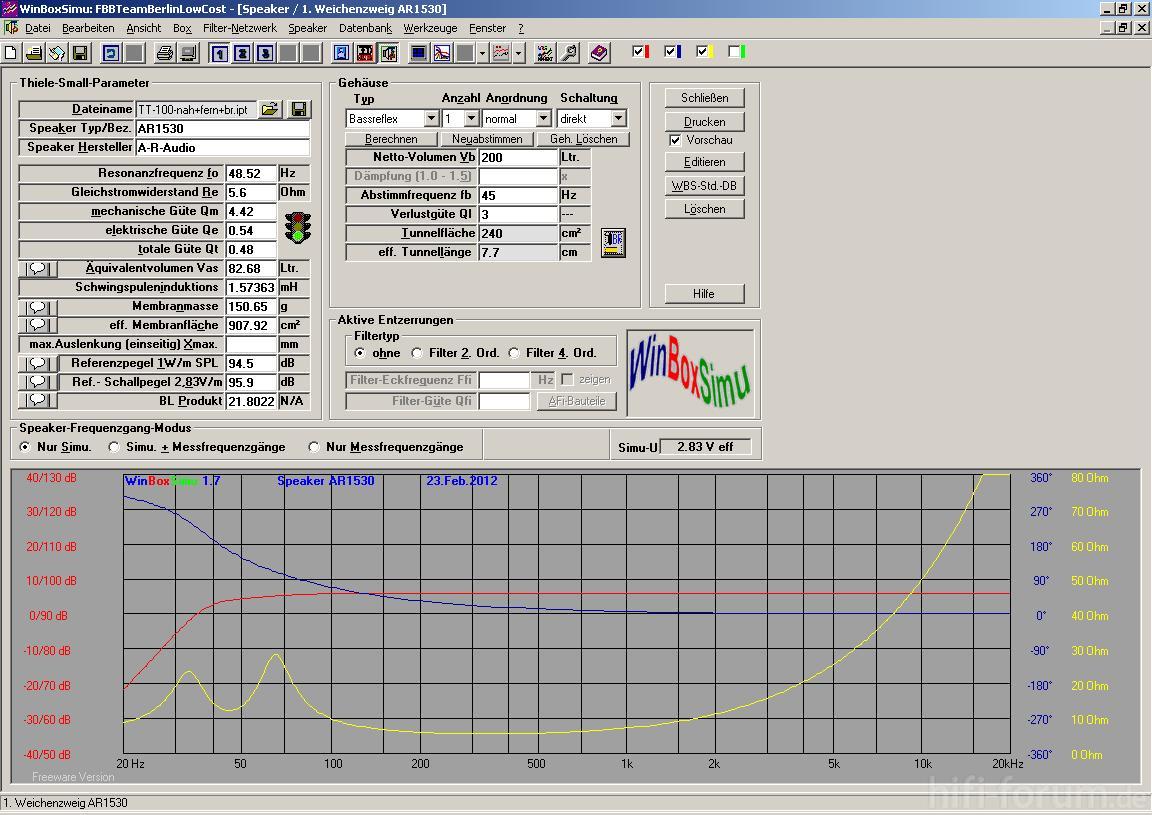This screenshot has width=1152, height=815.
Task: Click the printer icon in toolbar
Action: 165,53
